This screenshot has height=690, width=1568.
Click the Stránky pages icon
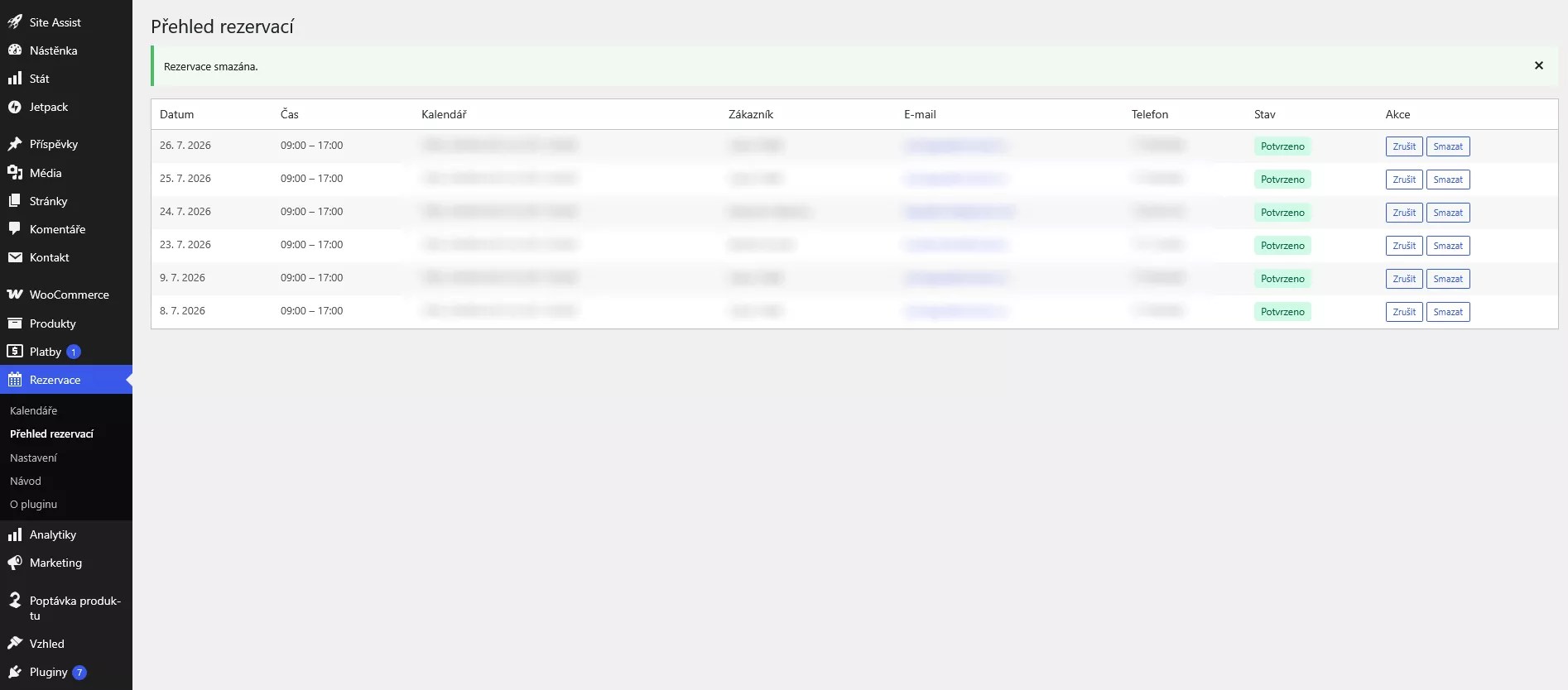(15, 201)
